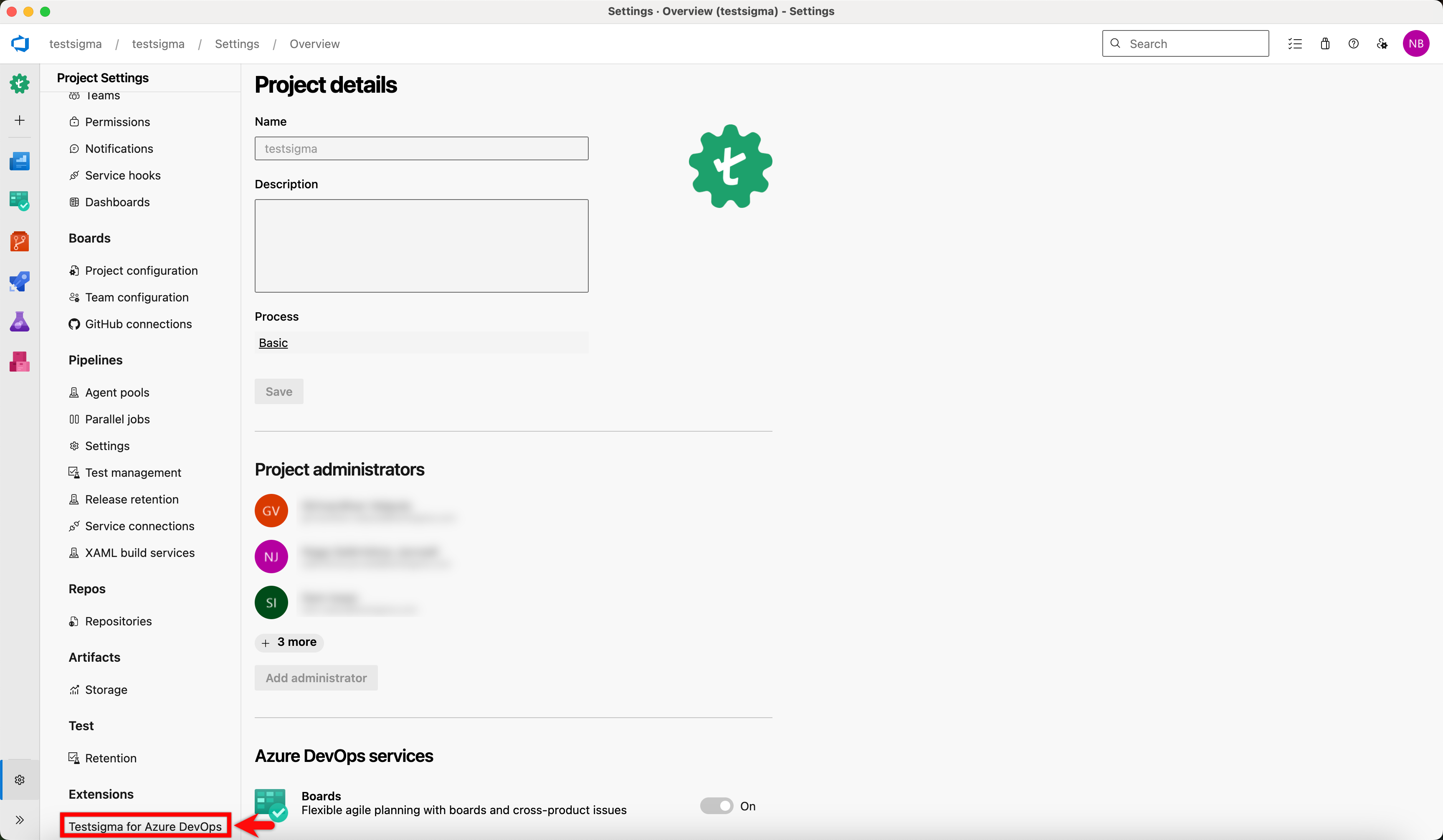The height and width of the screenshot is (840, 1443).
Task: Open the Marketplace shopping bag icon
Action: (1325, 43)
